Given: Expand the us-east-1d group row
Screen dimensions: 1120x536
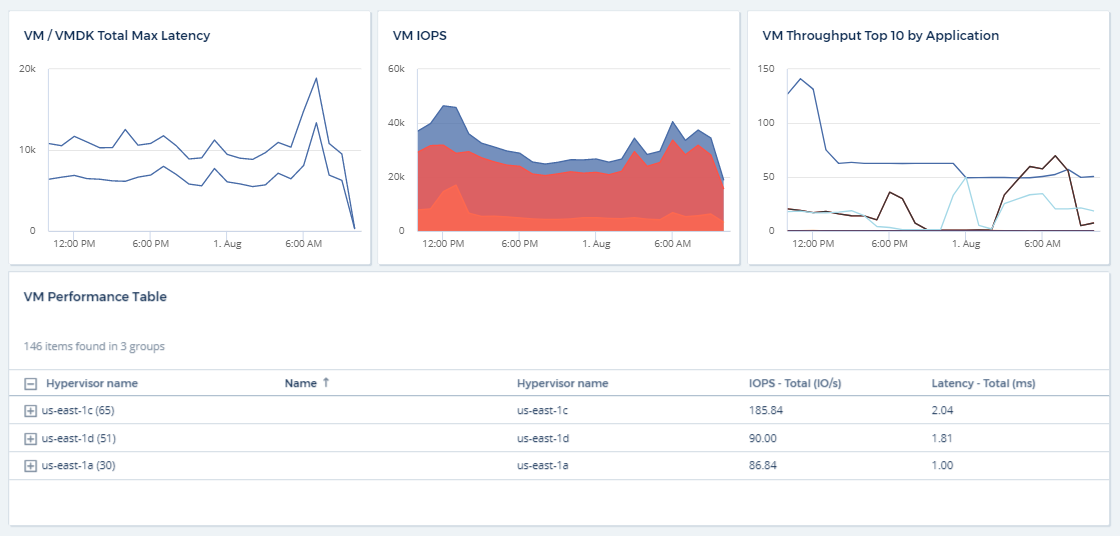Looking at the screenshot, I should click(x=30, y=438).
